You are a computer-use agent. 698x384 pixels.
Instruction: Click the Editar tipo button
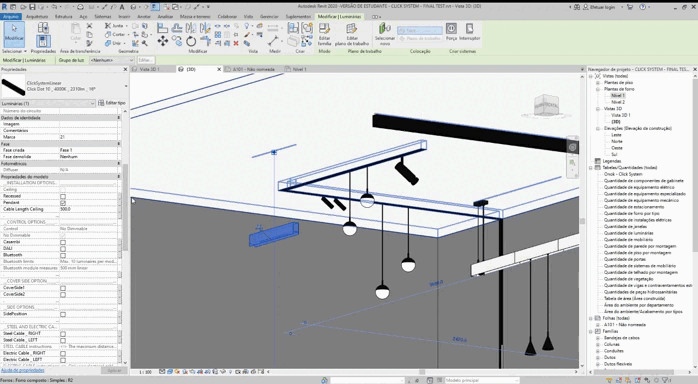pos(112,103)
